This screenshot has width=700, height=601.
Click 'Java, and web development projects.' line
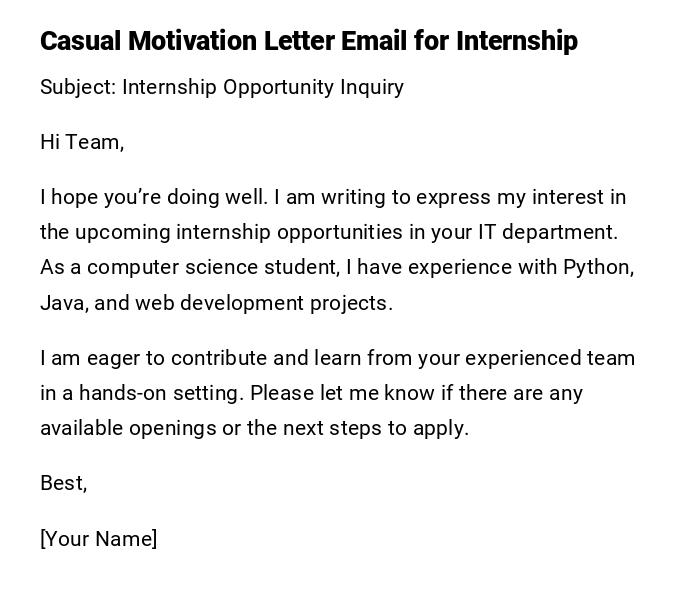coord(216,303)
